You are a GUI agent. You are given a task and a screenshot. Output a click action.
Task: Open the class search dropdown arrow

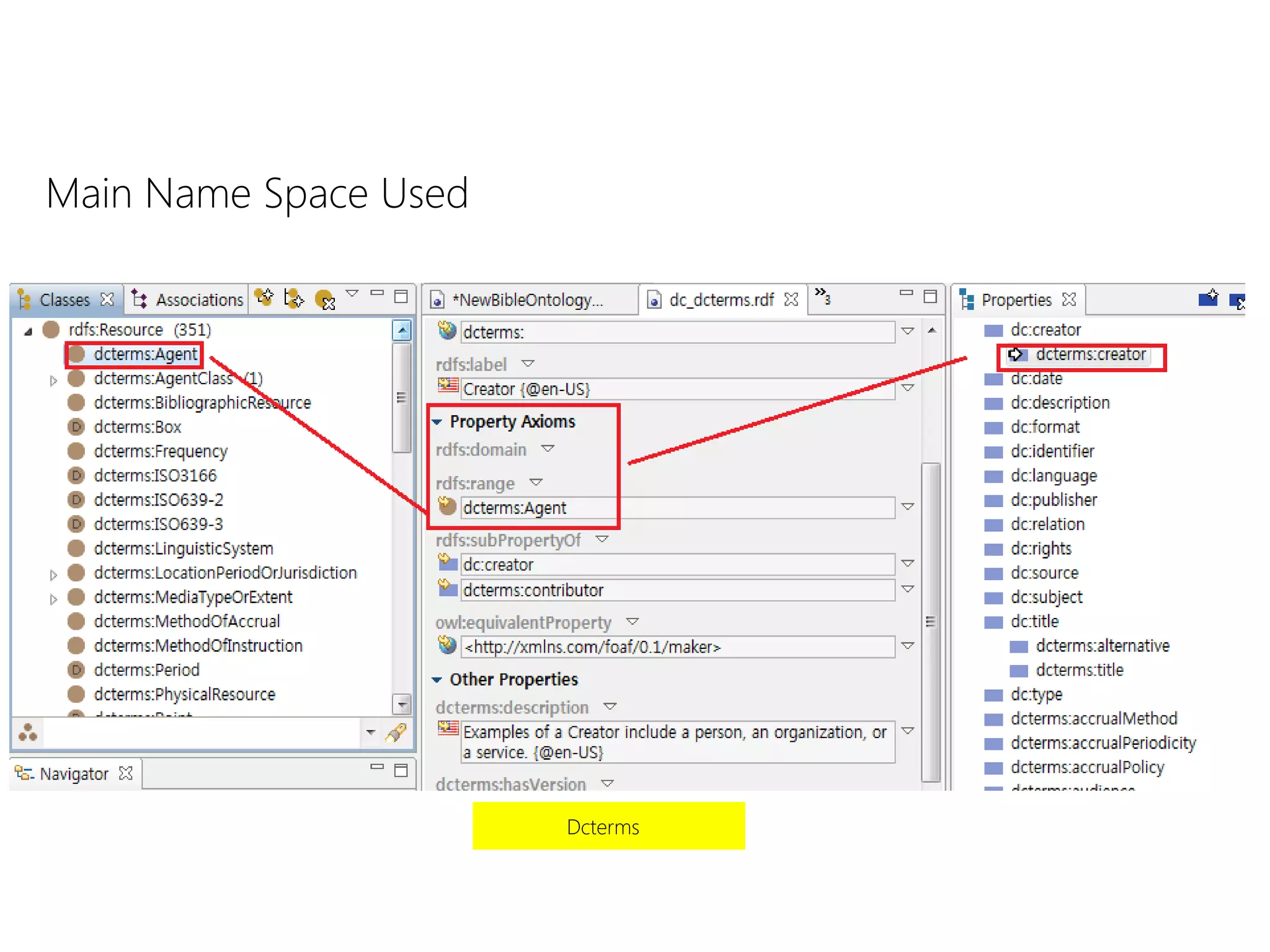click(371, 733)
